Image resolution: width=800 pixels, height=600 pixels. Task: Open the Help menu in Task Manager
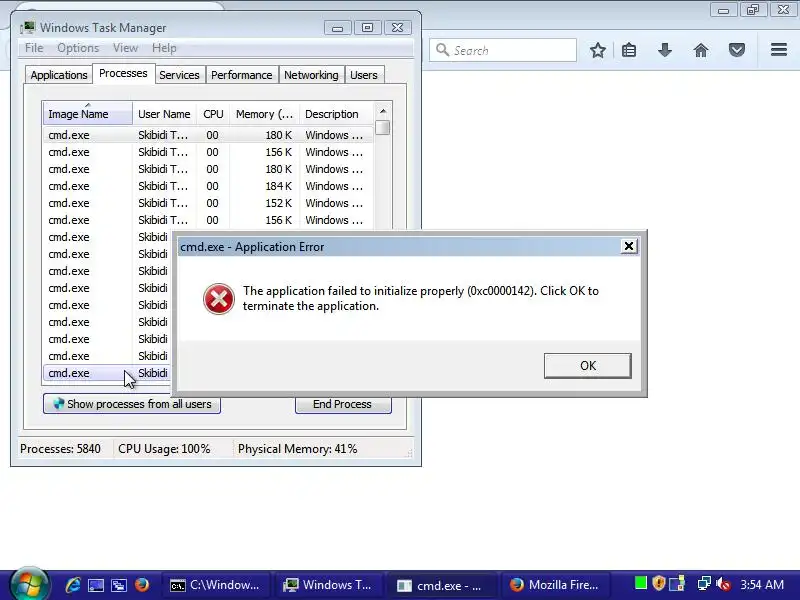[x=164, y=48]
